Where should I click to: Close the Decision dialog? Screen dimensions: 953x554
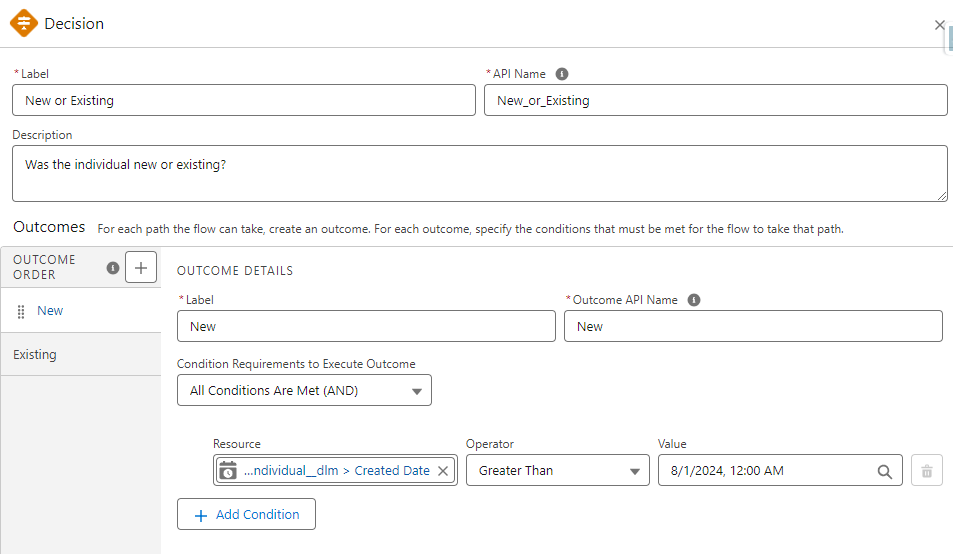tap(939, 25)
